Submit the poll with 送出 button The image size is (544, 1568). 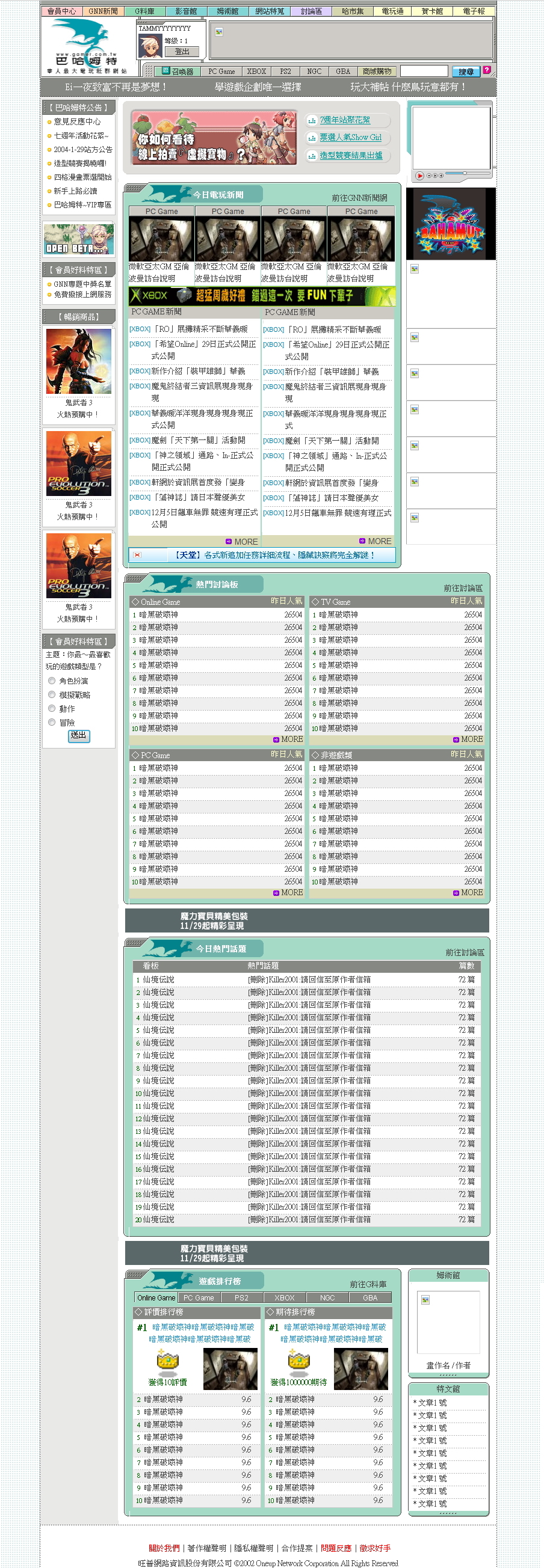(x=79, y=735)
